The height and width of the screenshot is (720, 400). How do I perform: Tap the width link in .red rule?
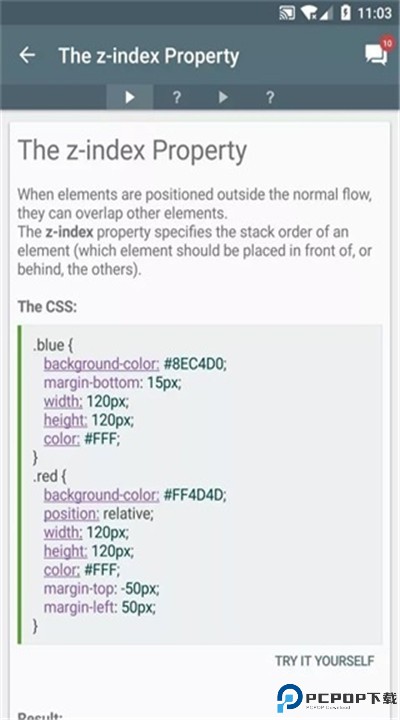pyautogui.click(x=63, y=533)
